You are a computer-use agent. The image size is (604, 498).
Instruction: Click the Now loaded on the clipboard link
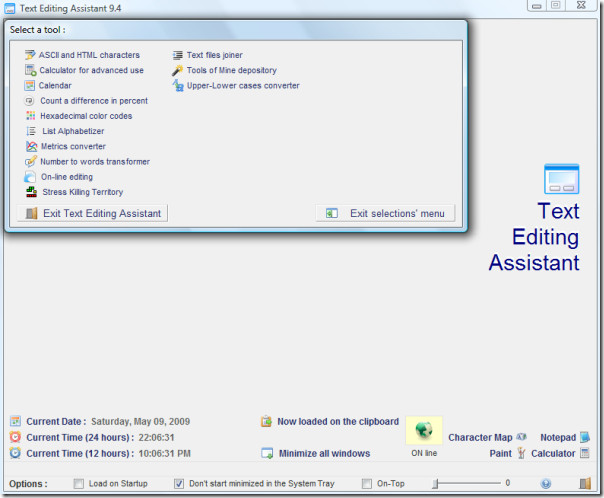[338, 421]
